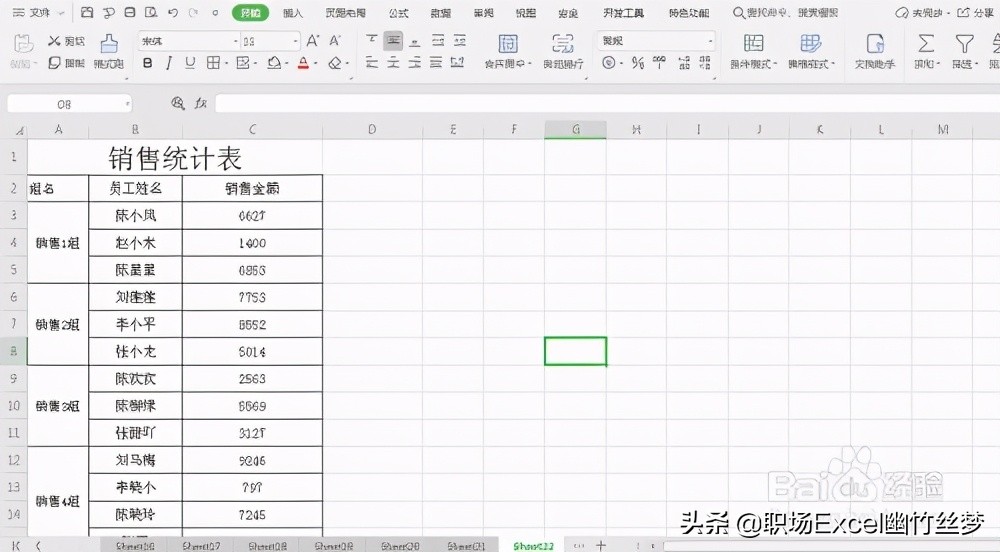
Task: Switch to the Insert ribbon tab
Action: pos(293,13)
